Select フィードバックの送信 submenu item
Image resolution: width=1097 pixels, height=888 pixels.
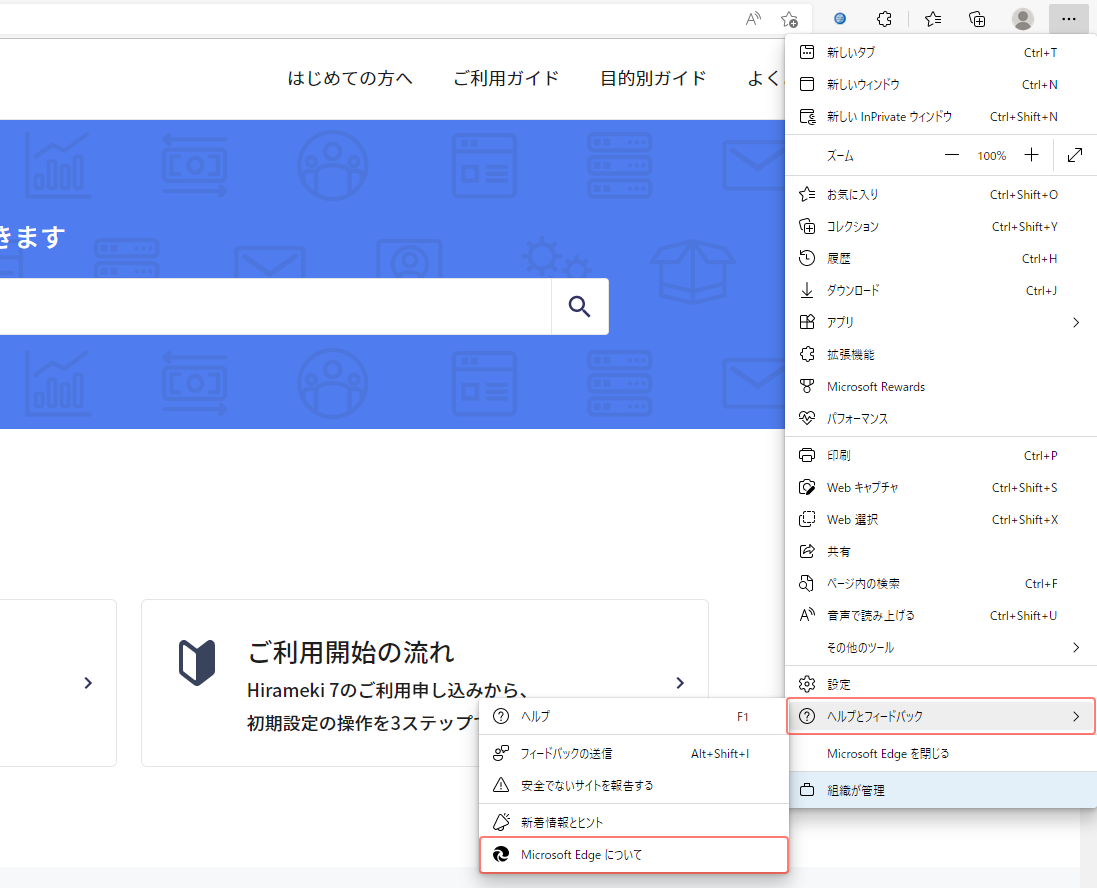[634, 754]
